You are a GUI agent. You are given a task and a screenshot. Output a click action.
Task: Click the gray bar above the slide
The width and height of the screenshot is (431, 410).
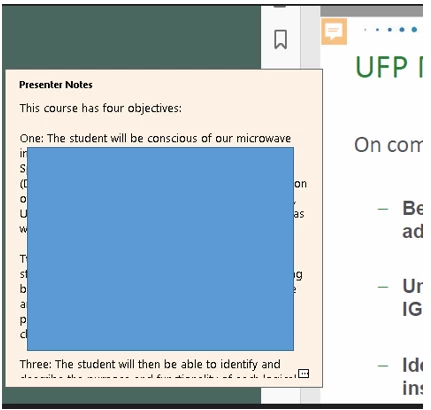[x=371, y=11]
